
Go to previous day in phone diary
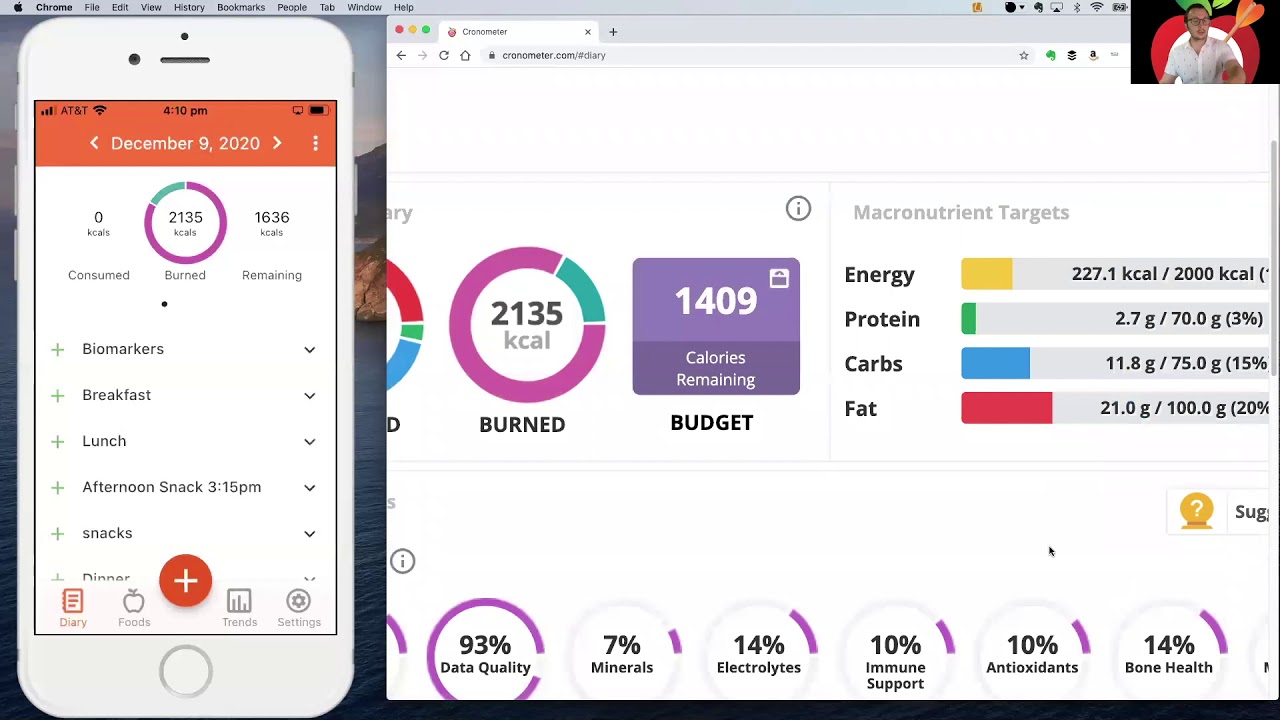[x=94, y=143]
